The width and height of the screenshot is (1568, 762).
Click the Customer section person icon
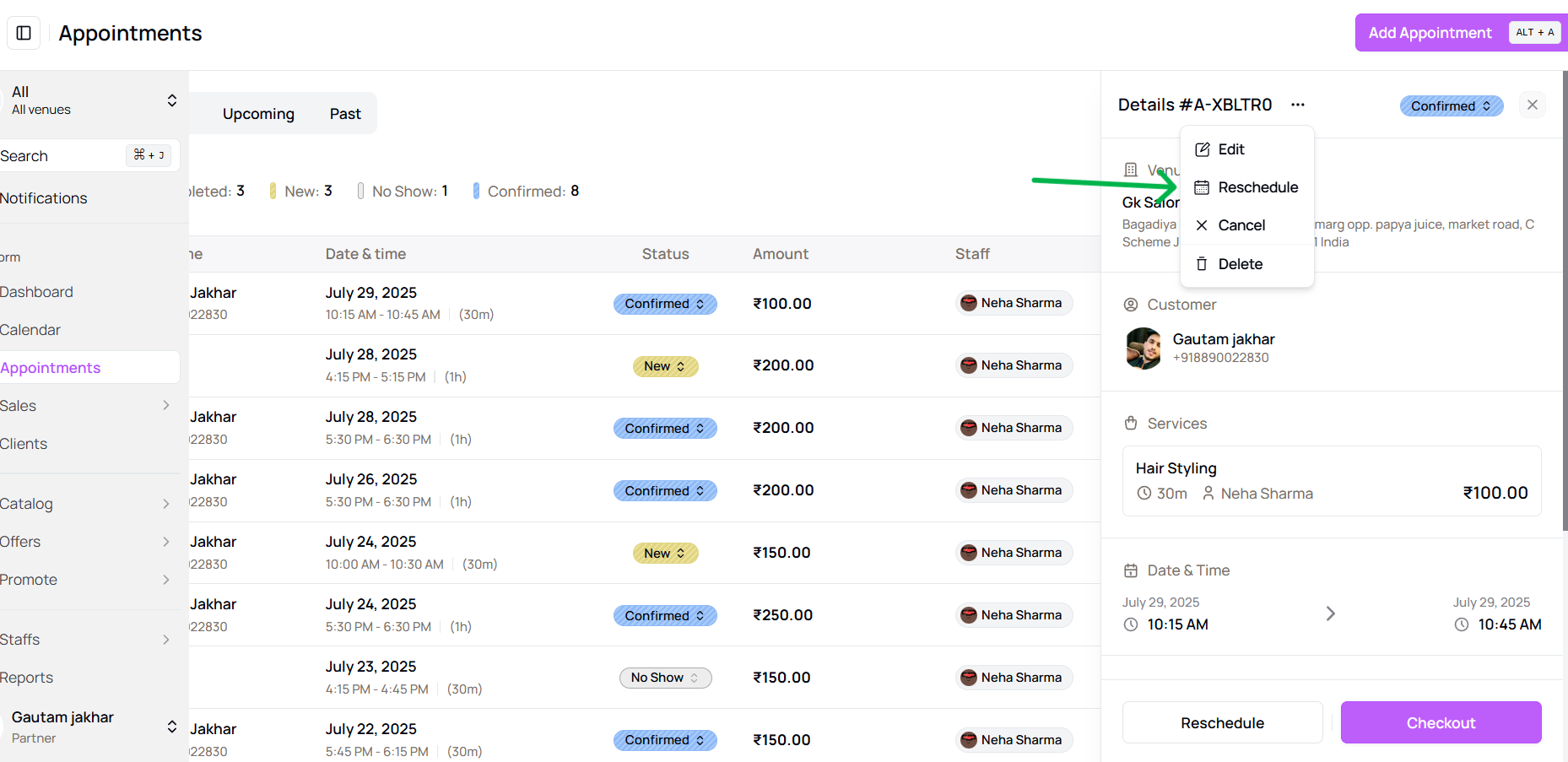click(1131, 305)
